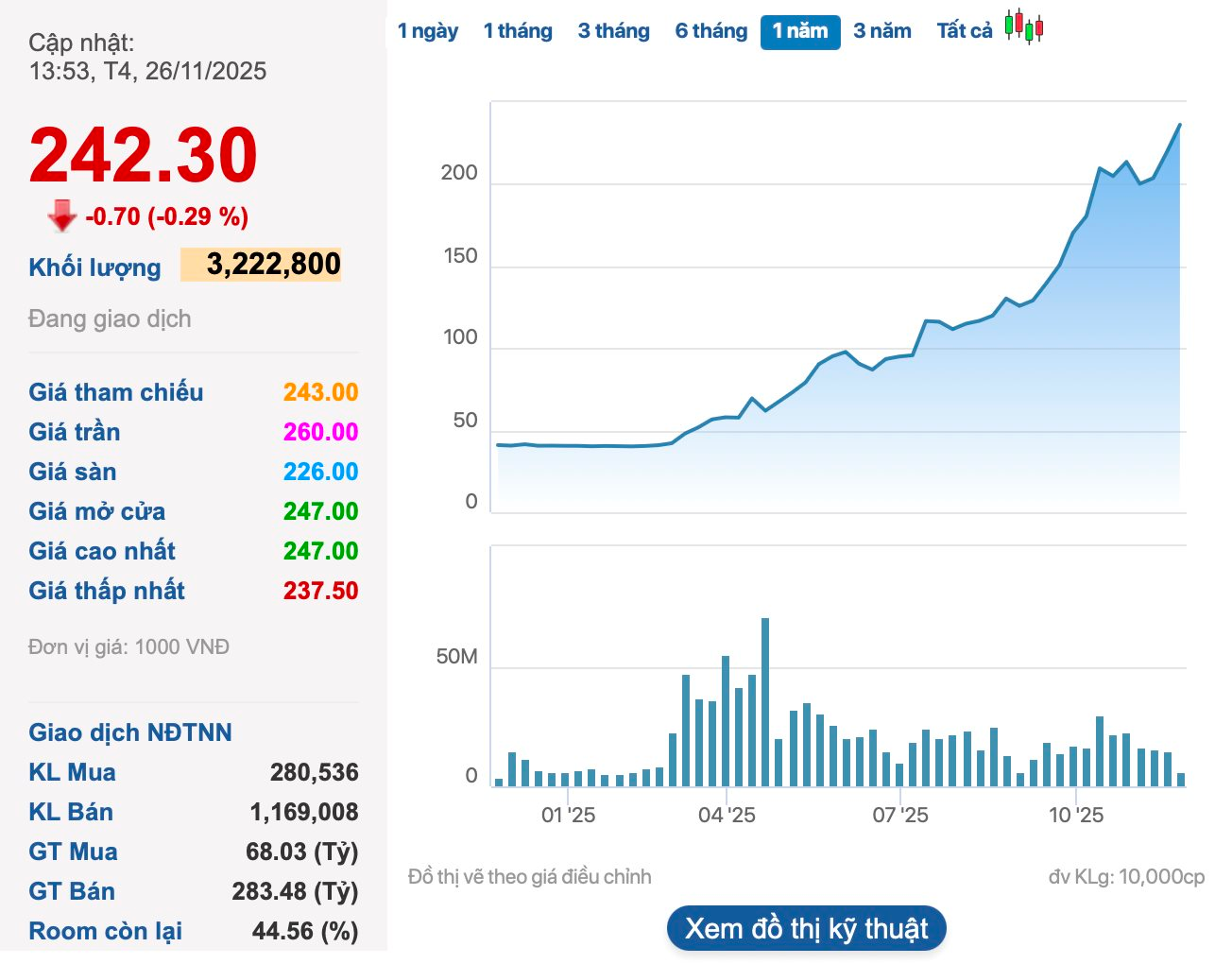The width and height of the screenshot is (1232, 964).
Task: Click the Room còn lại label
Action: (x=105, y=931)
